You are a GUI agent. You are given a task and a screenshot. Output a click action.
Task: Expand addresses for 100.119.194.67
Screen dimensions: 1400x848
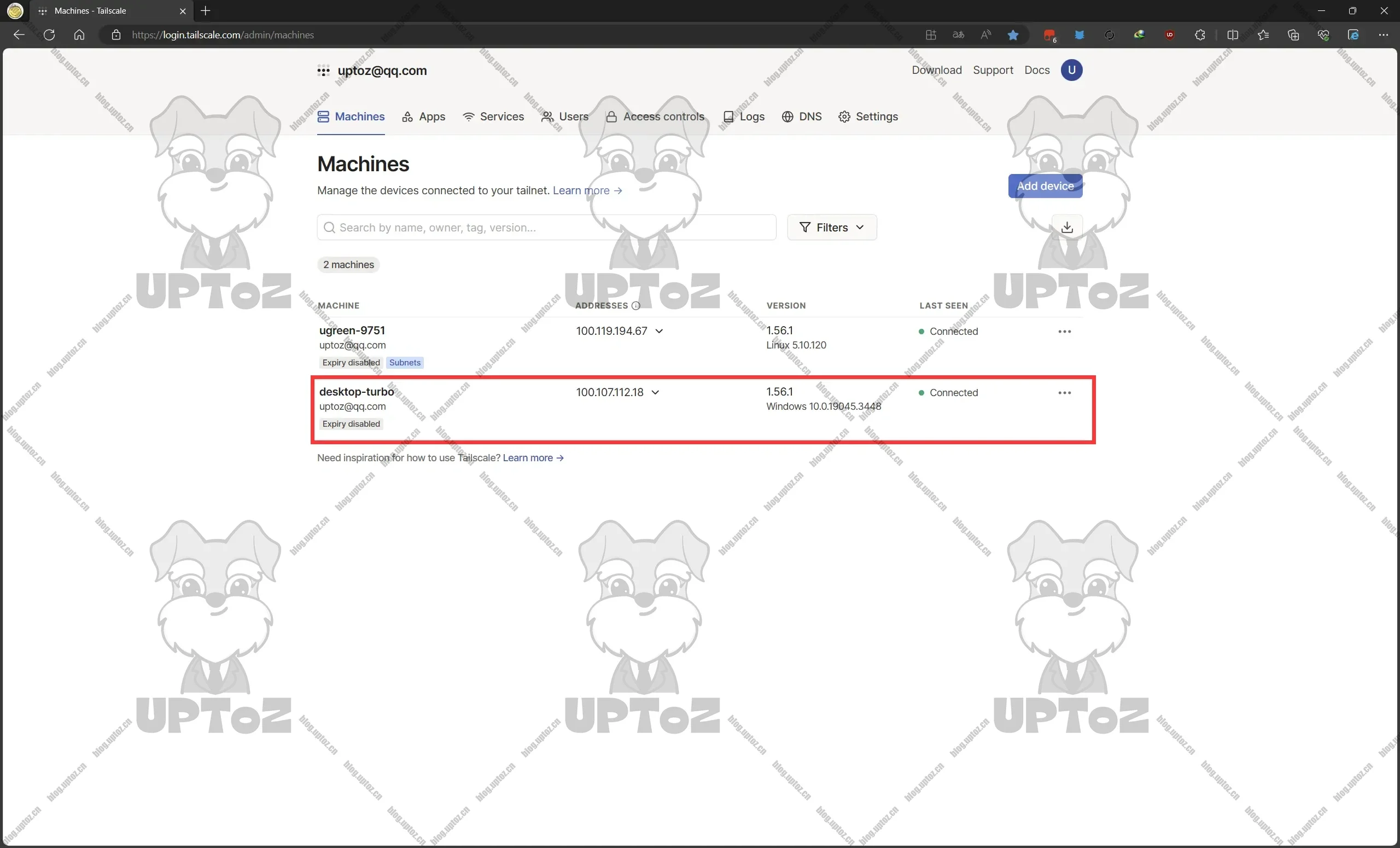point(659,332)
